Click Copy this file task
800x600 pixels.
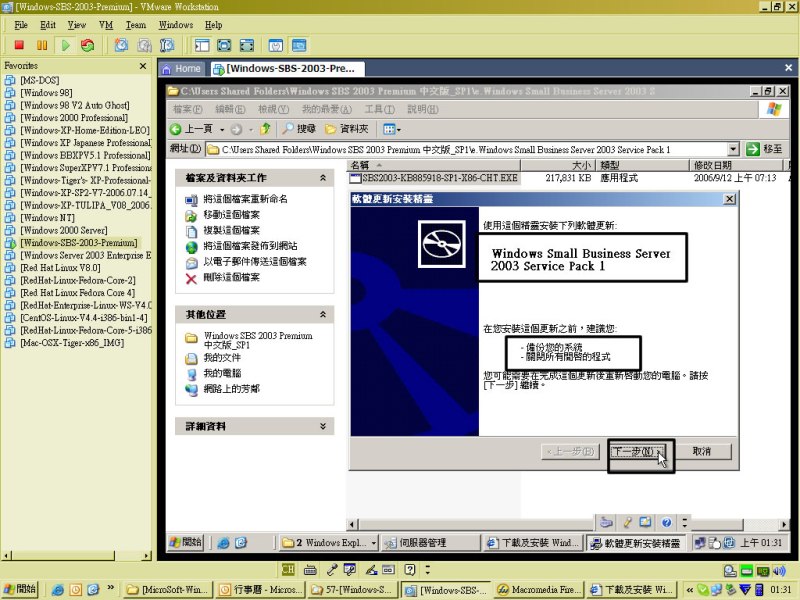tap(222, 230)
